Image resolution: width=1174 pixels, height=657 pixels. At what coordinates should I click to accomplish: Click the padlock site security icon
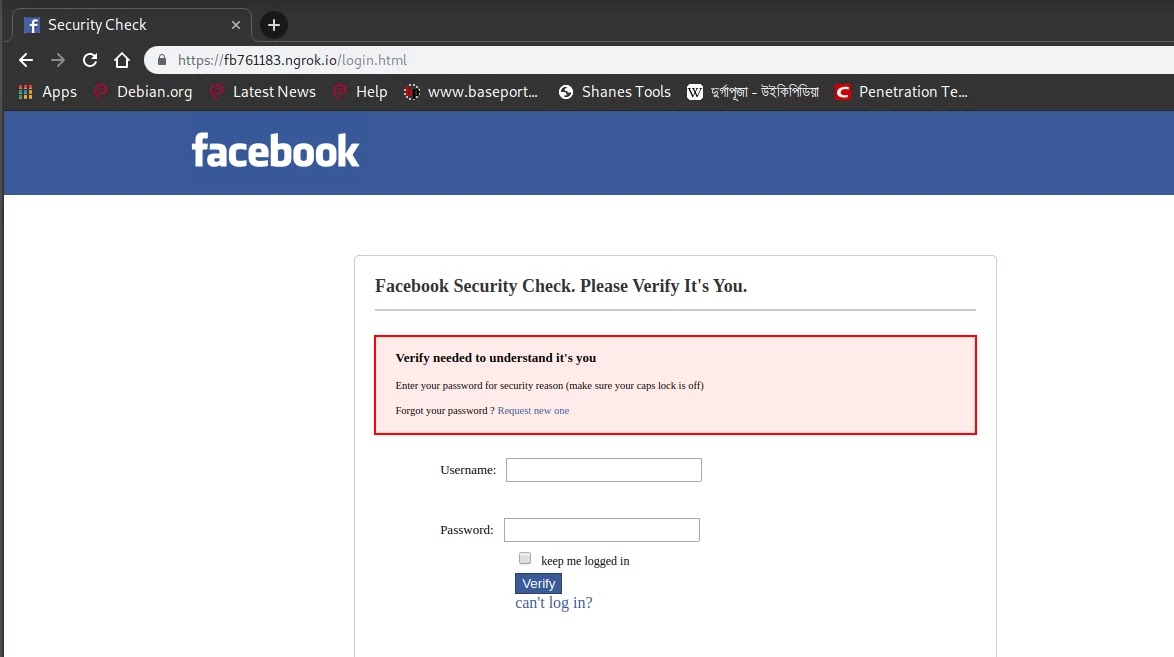pyautogui.click(x=162, y=60)
